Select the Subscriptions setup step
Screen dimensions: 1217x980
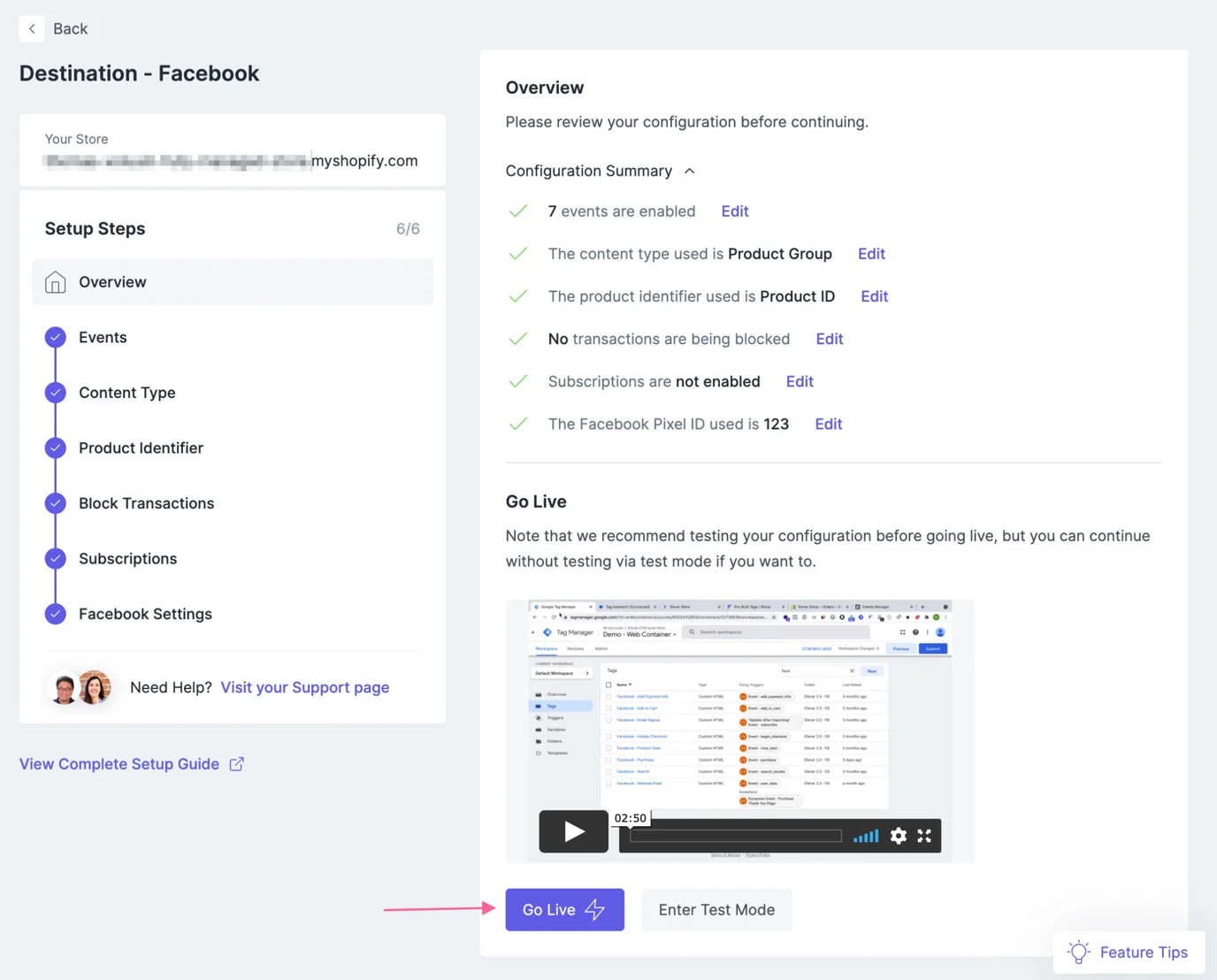tap(127, 558)
